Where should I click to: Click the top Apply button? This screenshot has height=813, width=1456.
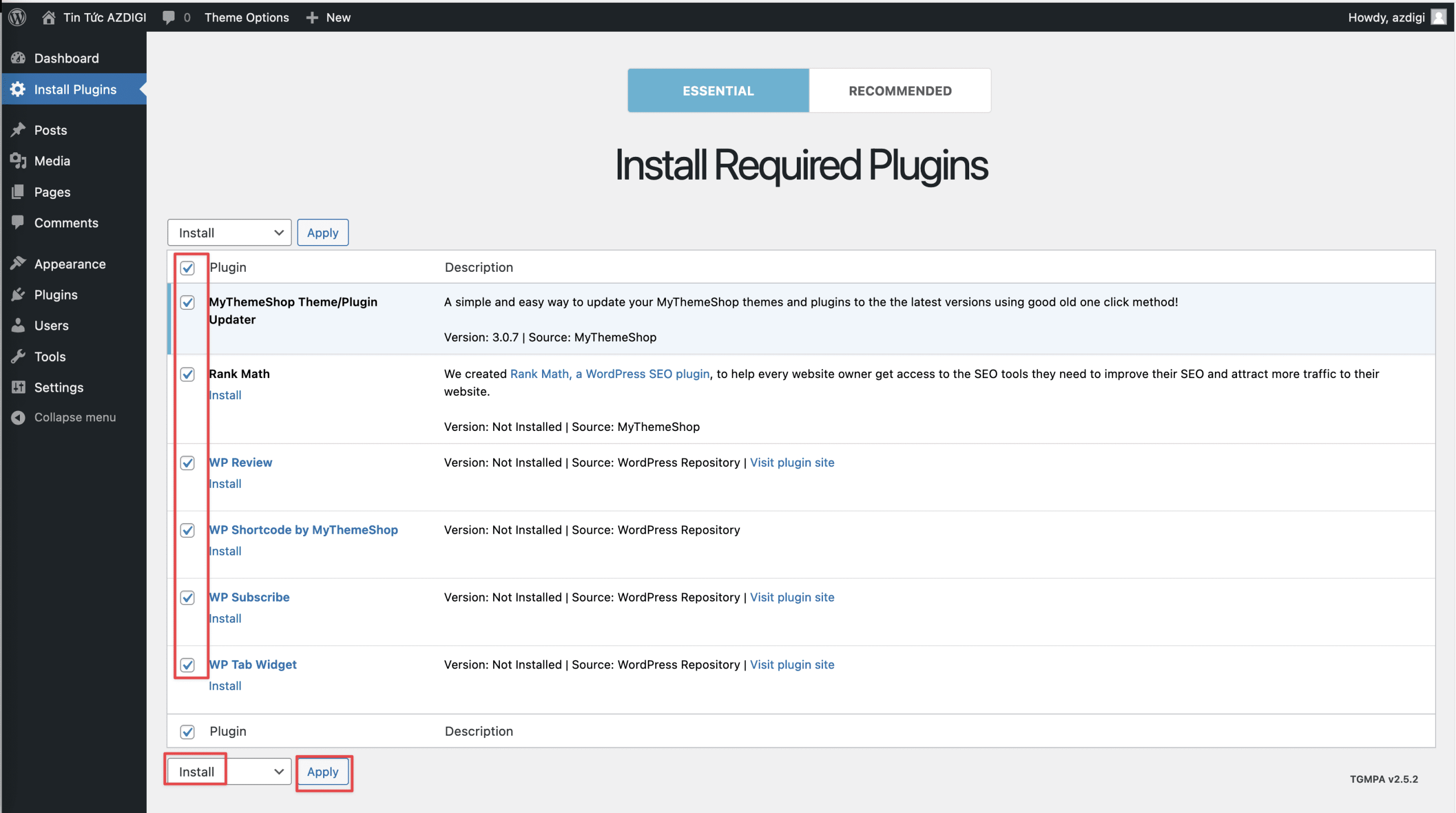pos(322,233)
